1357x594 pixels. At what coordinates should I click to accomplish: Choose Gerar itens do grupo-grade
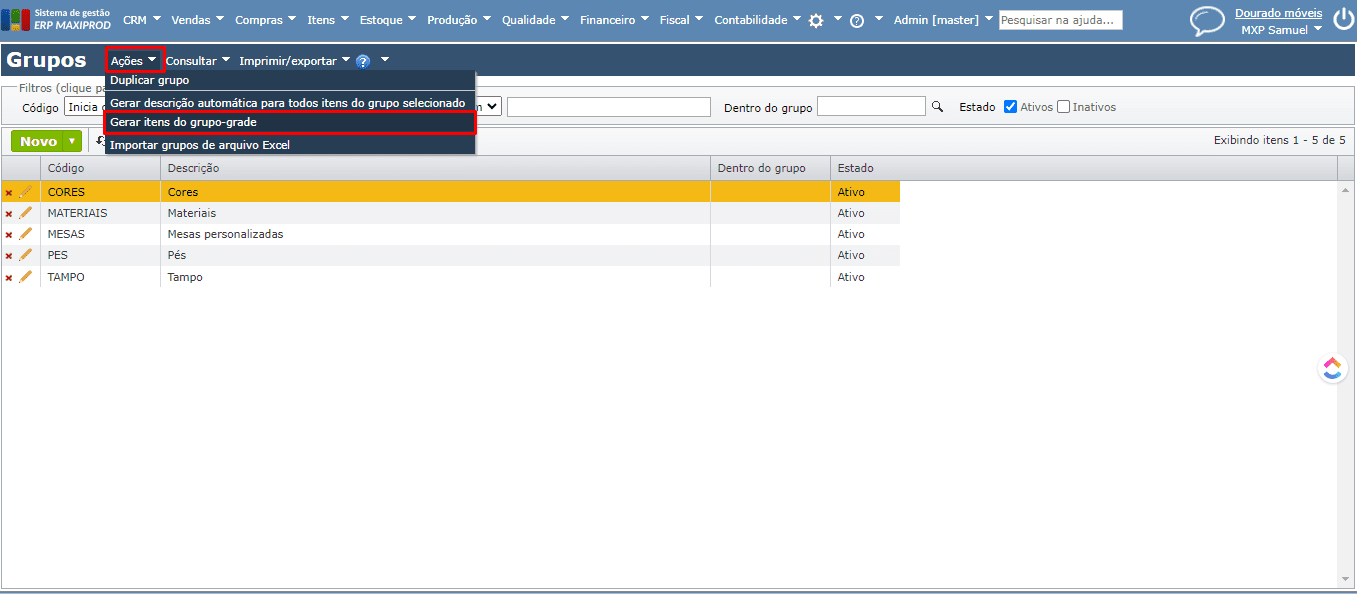(x=290, y=122)
